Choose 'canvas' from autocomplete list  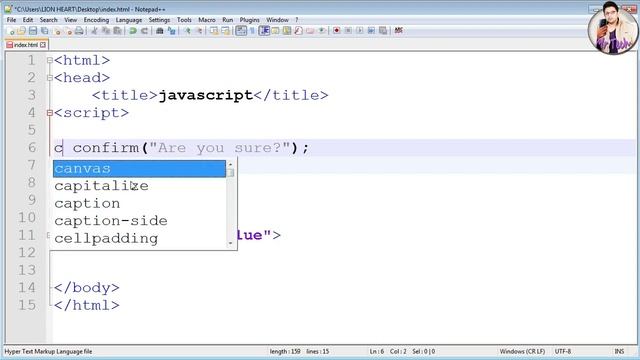[x=139, y=169]
